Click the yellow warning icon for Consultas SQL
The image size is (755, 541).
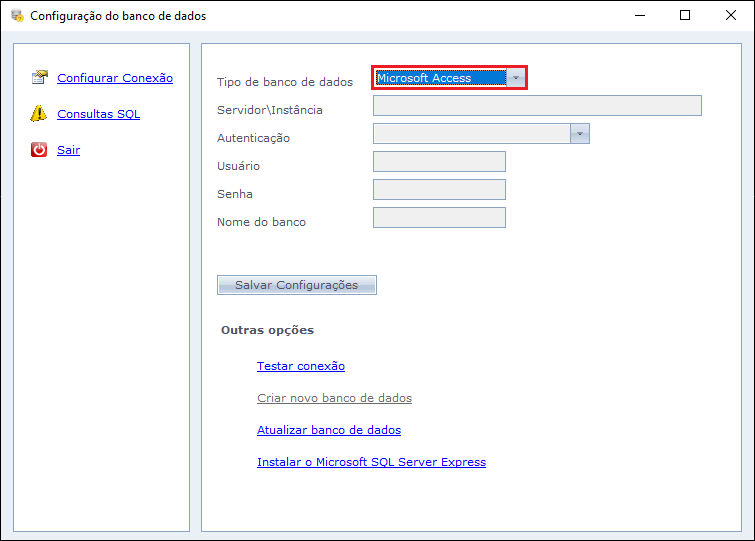[x=39, y=114]
